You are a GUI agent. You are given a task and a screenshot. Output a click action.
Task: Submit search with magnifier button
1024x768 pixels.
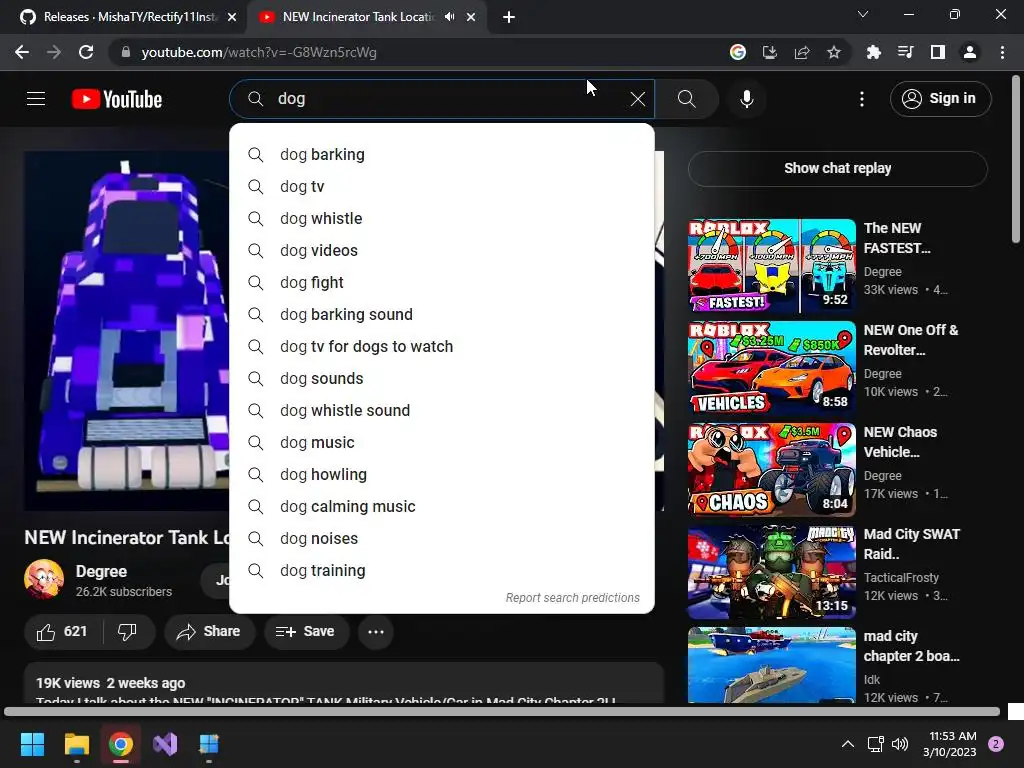tap(686, 99)
